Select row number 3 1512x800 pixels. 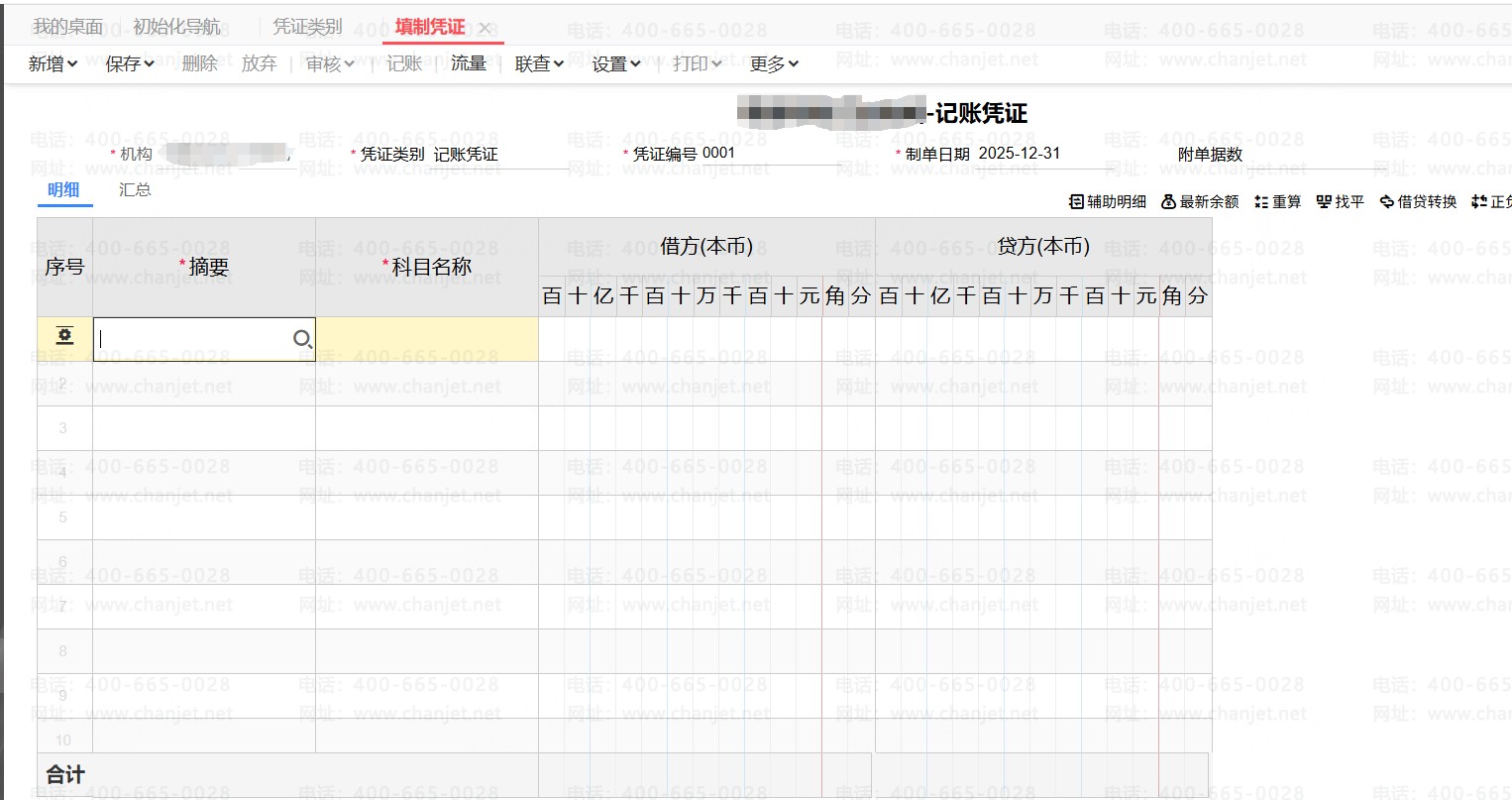click(63, 428)
